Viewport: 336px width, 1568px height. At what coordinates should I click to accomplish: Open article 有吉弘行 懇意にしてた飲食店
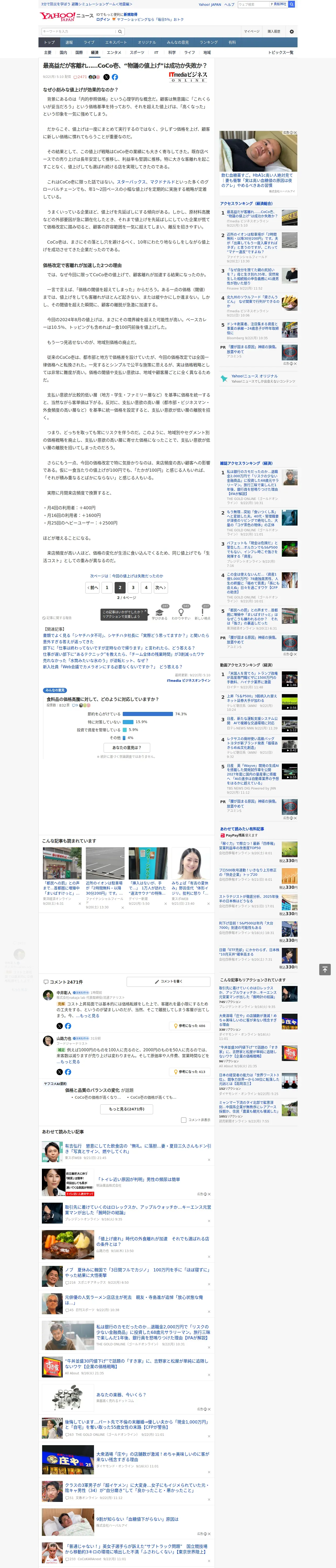(x=138, y=1149)
